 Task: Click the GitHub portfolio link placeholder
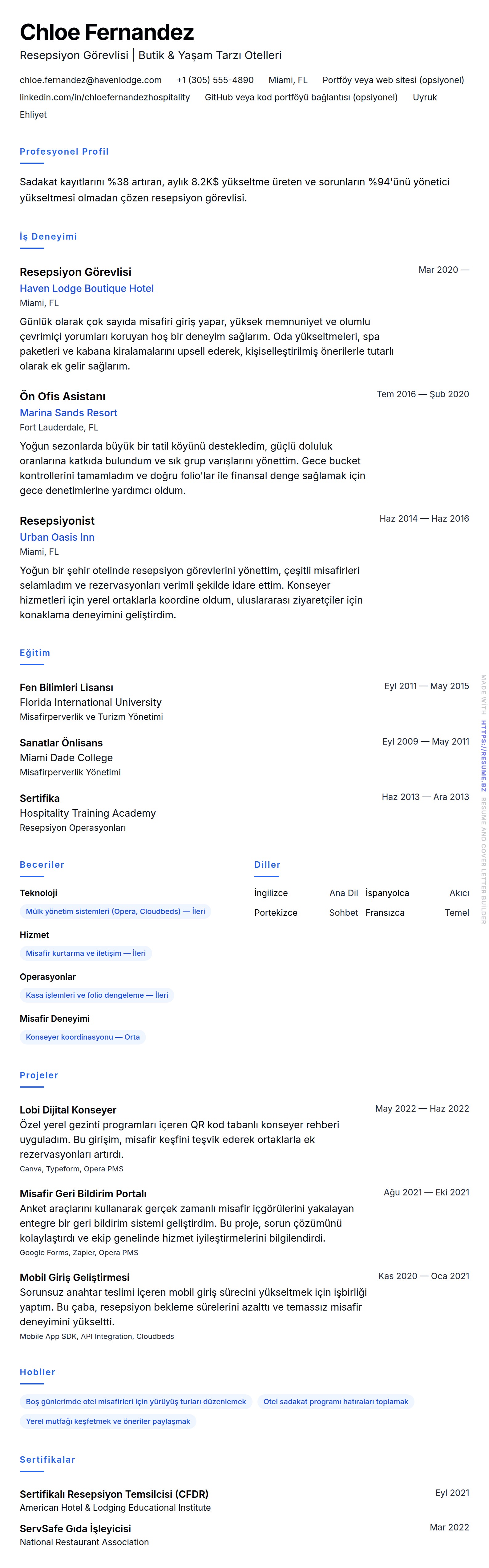(x=301, y=97)
